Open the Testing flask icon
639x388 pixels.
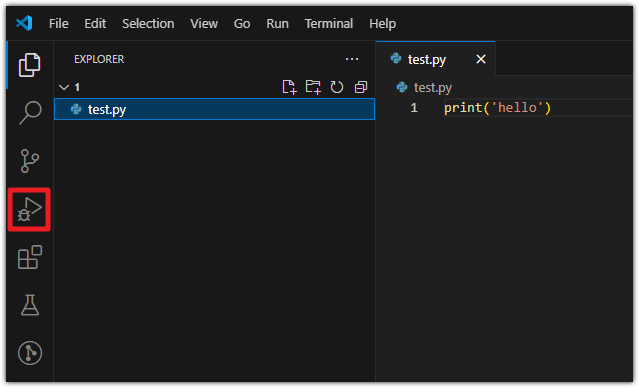pos(30,305)
